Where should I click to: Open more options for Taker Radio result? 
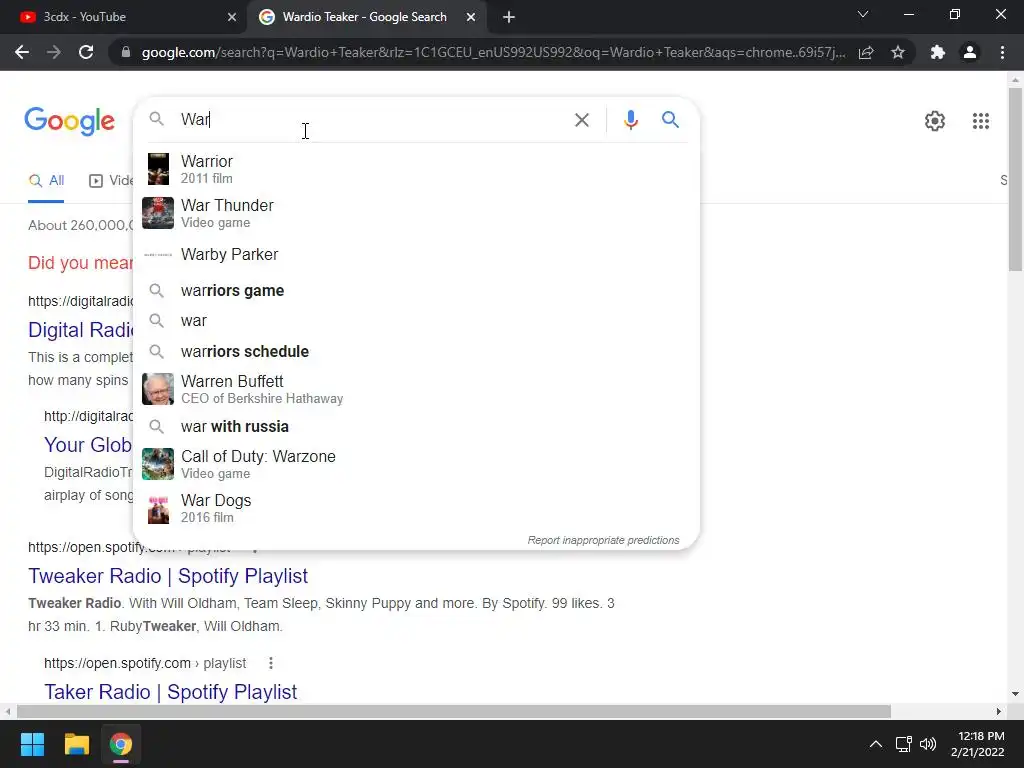pos(270,664)
